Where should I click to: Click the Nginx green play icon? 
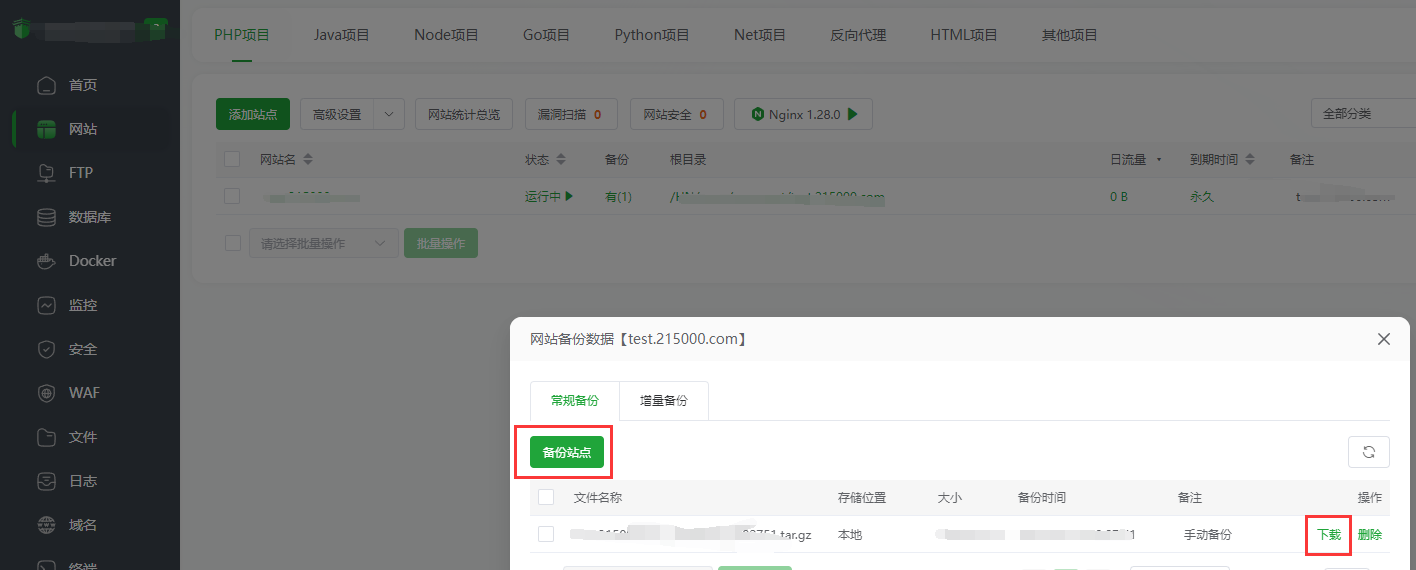coord(852,114)
